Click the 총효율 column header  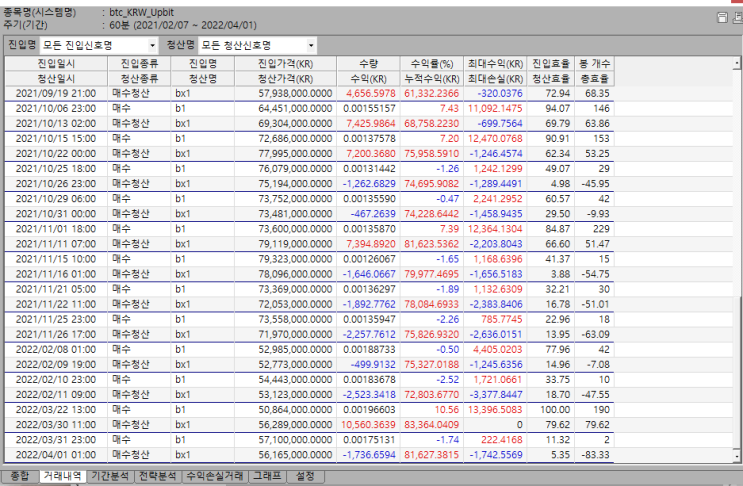(595, 79)
